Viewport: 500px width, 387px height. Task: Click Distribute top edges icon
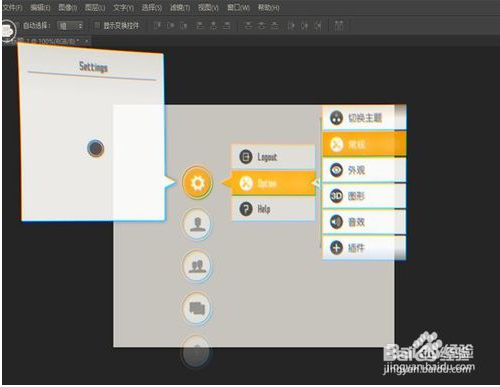pyautogui.click(x=248, y=25)
